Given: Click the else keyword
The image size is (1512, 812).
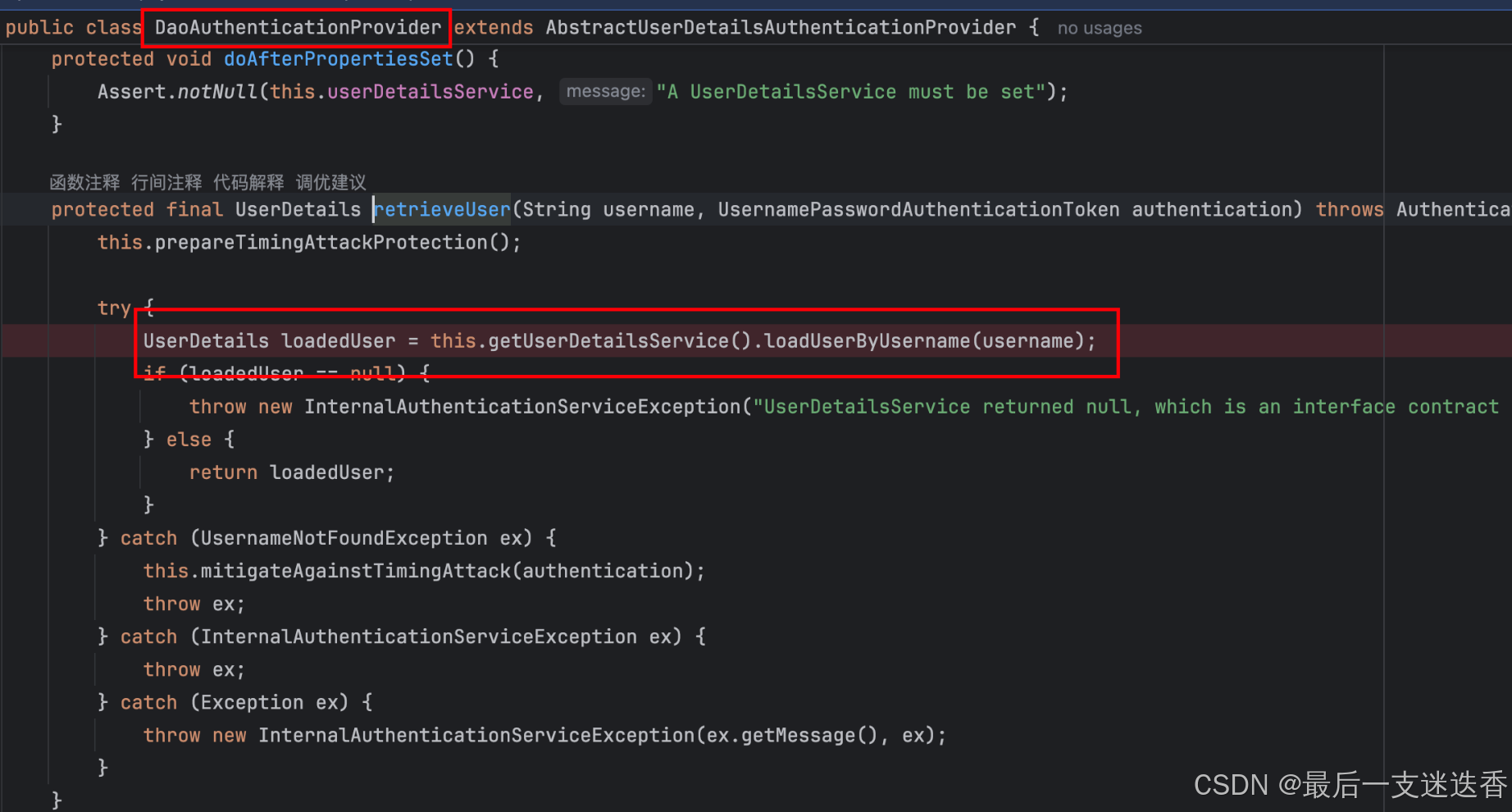Looking at the screenshot, I should pos(189,440).
